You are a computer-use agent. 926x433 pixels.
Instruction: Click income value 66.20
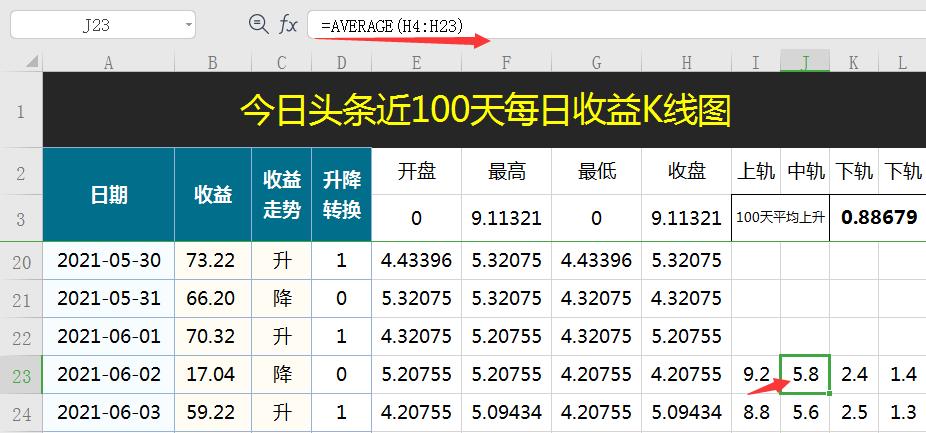point(213,299)
